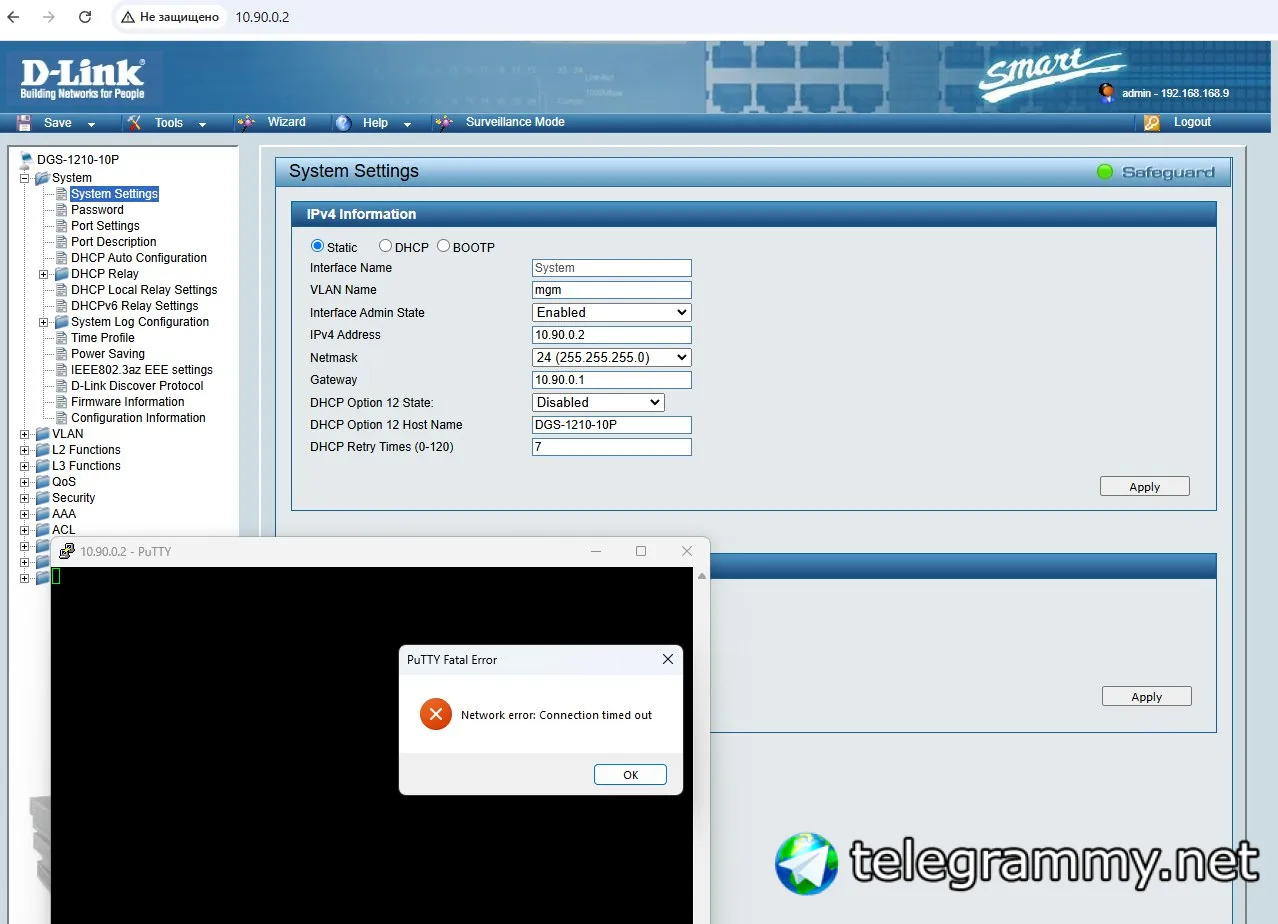
Task: Click the DHCP Option 12 Host Name field
Action: [611, 425]
